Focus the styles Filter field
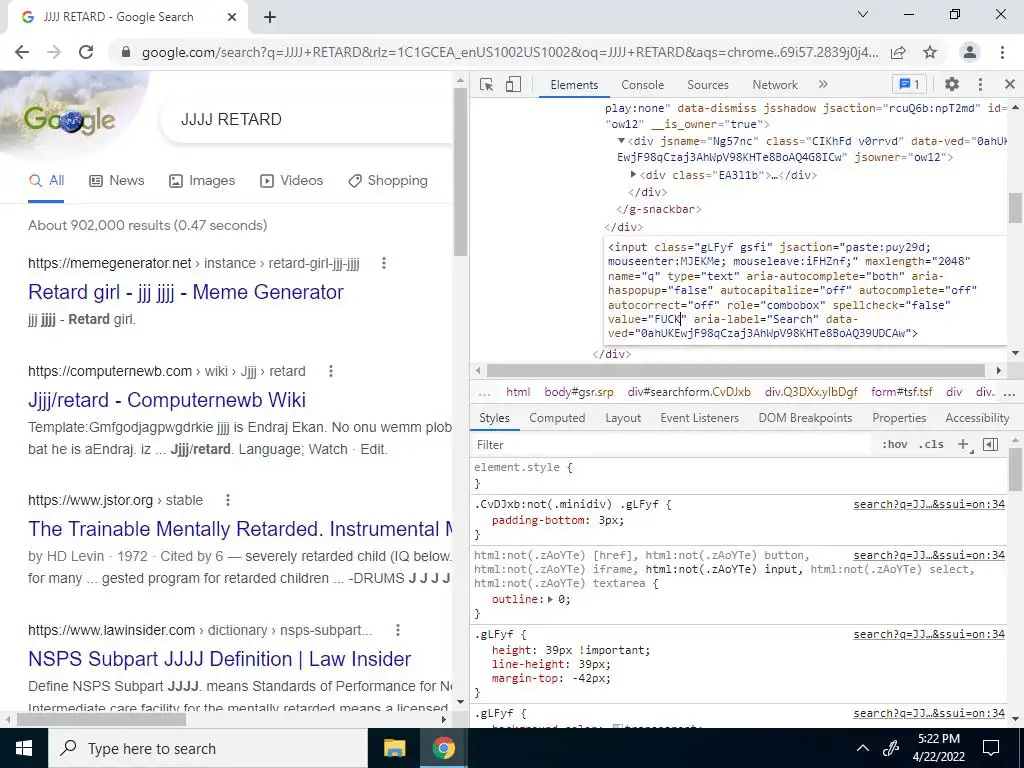The width and height of the screenshot is (1024, 768). tap(673, 445)
